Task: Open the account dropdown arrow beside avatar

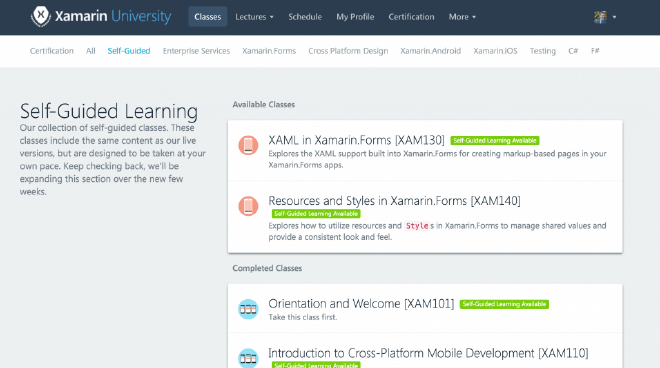Action: coord(615,17)
